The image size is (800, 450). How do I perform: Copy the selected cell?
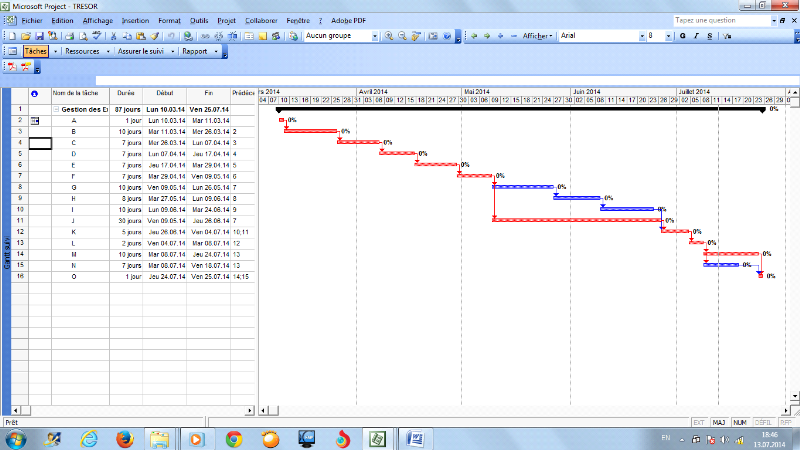point(127,36)
